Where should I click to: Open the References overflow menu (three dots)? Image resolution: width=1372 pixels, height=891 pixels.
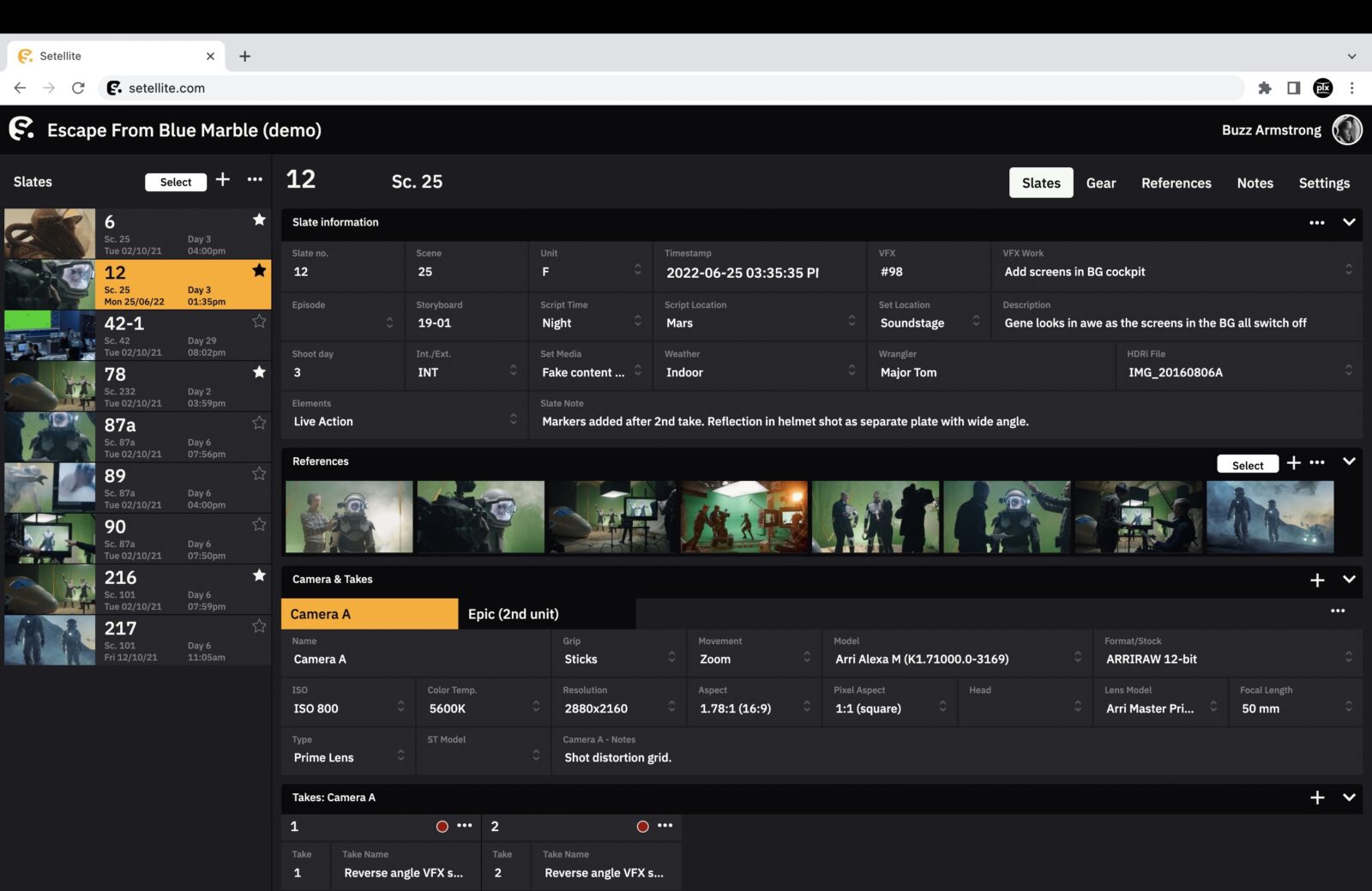(x=1318, y=463)
